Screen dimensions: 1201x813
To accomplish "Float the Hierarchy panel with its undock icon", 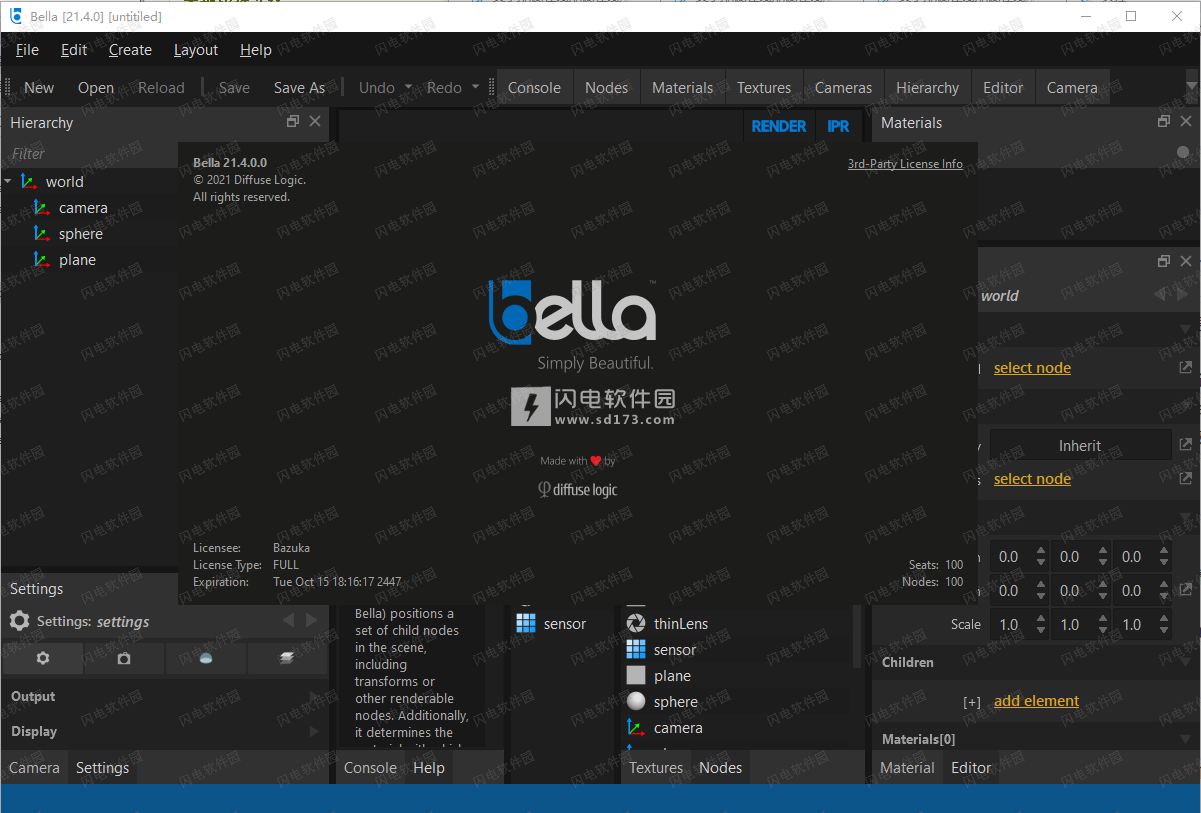I will pos(293,122).
